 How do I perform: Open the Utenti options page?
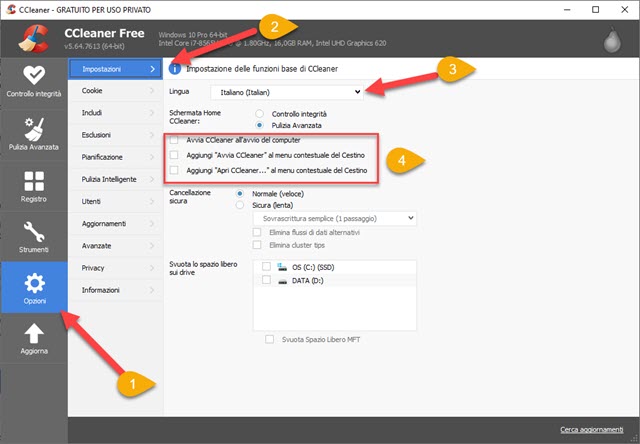[x=116, y=202]
